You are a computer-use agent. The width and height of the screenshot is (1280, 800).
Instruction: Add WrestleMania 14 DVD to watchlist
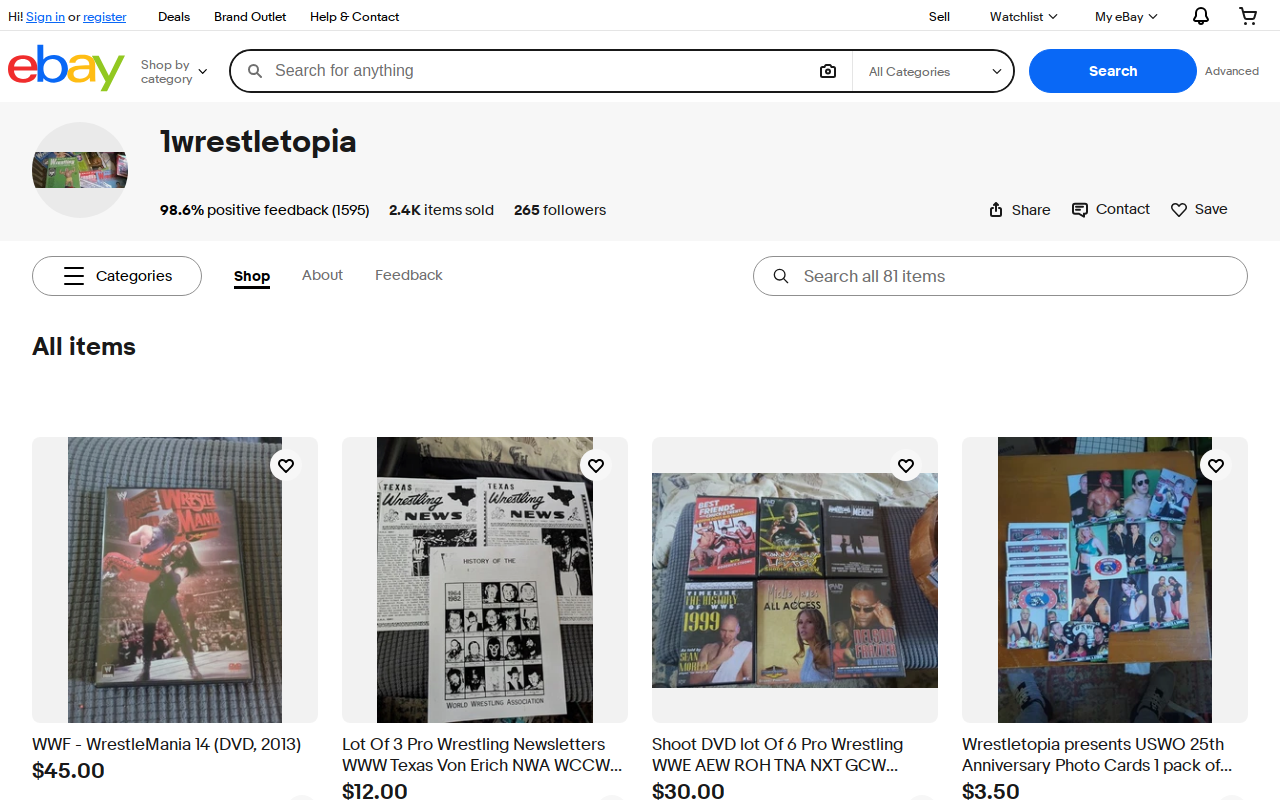click(286, 465)
